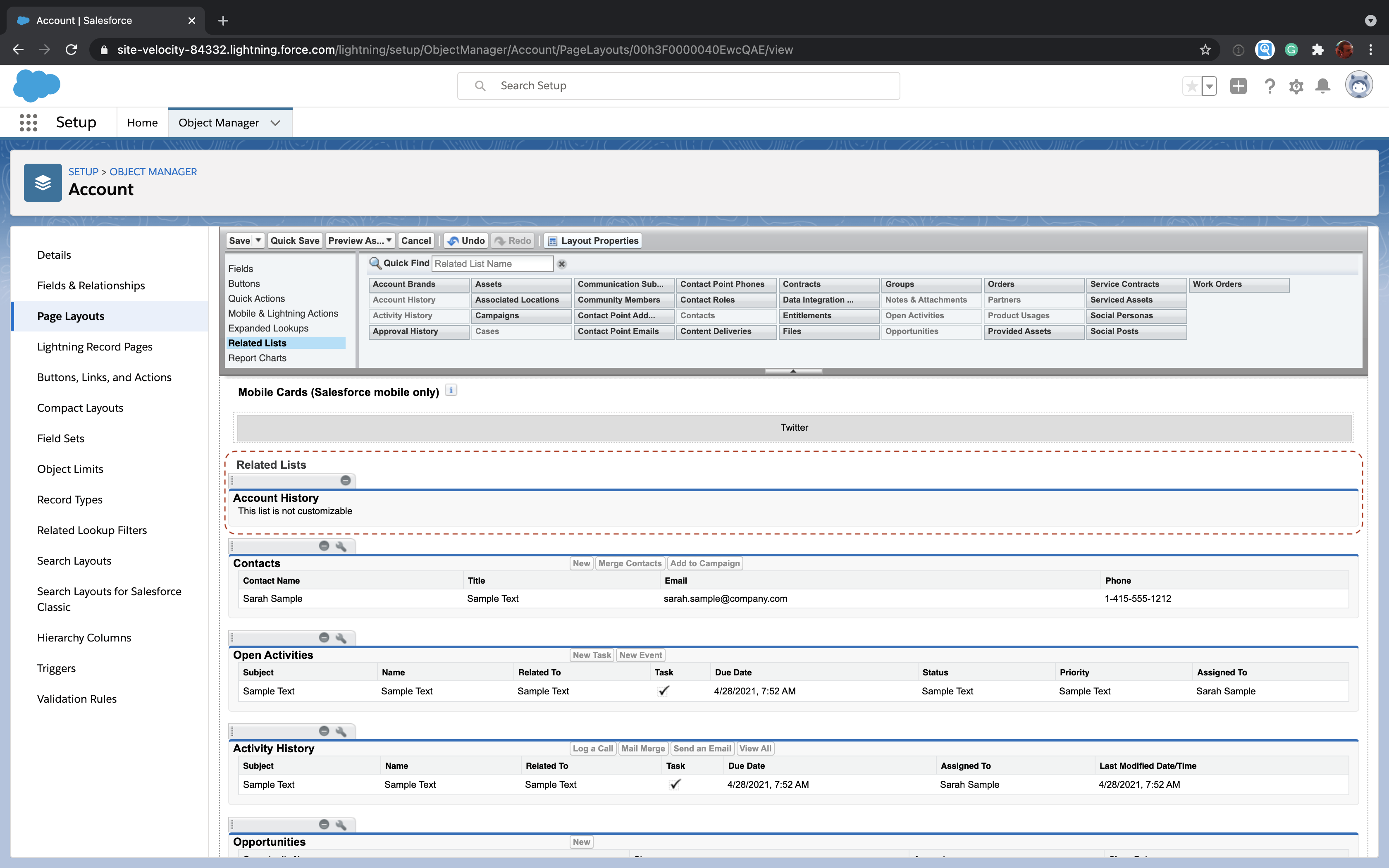Image resolution: width=1389 pixels, height=868 pixels.
Task: Open Layout Properties
Action: [x=593, y=241]
